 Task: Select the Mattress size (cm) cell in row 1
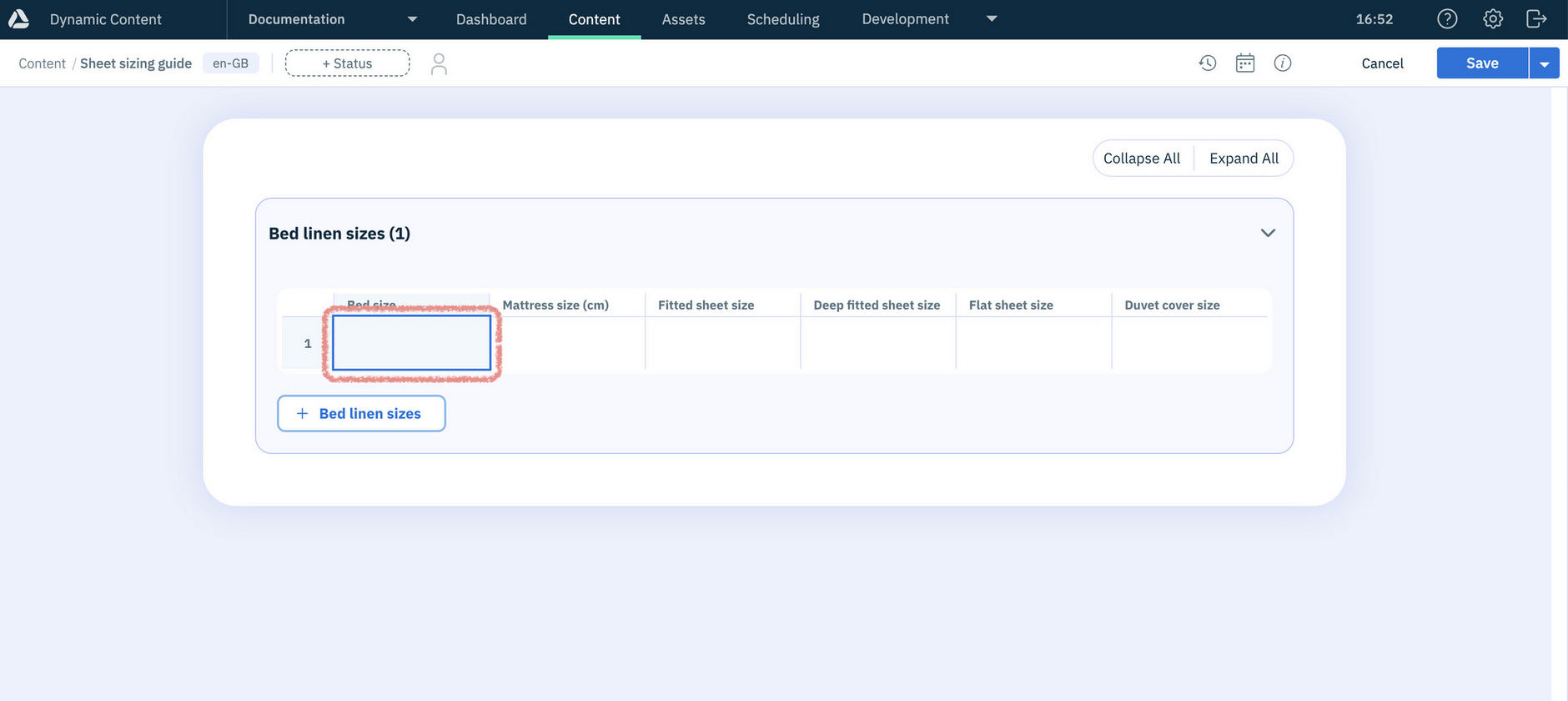pyautogui.click(x=567, y=343)
